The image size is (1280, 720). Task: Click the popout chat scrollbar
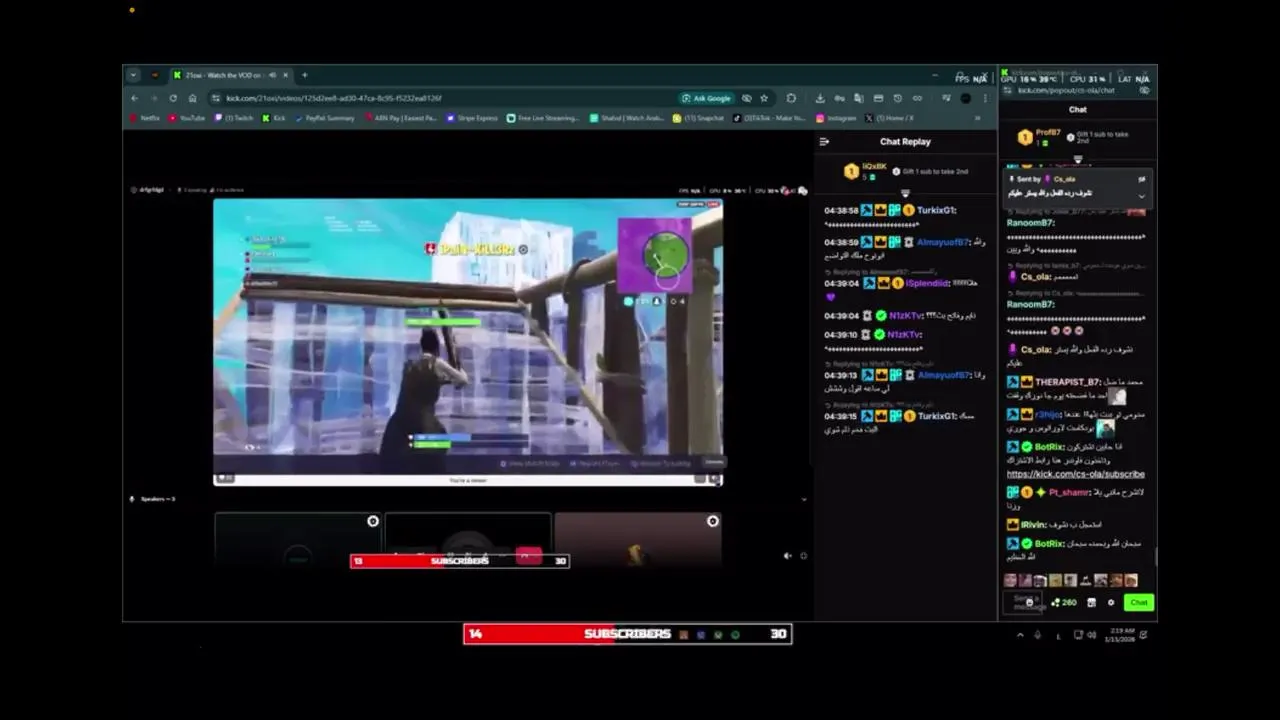click(x=1155, y=555)
